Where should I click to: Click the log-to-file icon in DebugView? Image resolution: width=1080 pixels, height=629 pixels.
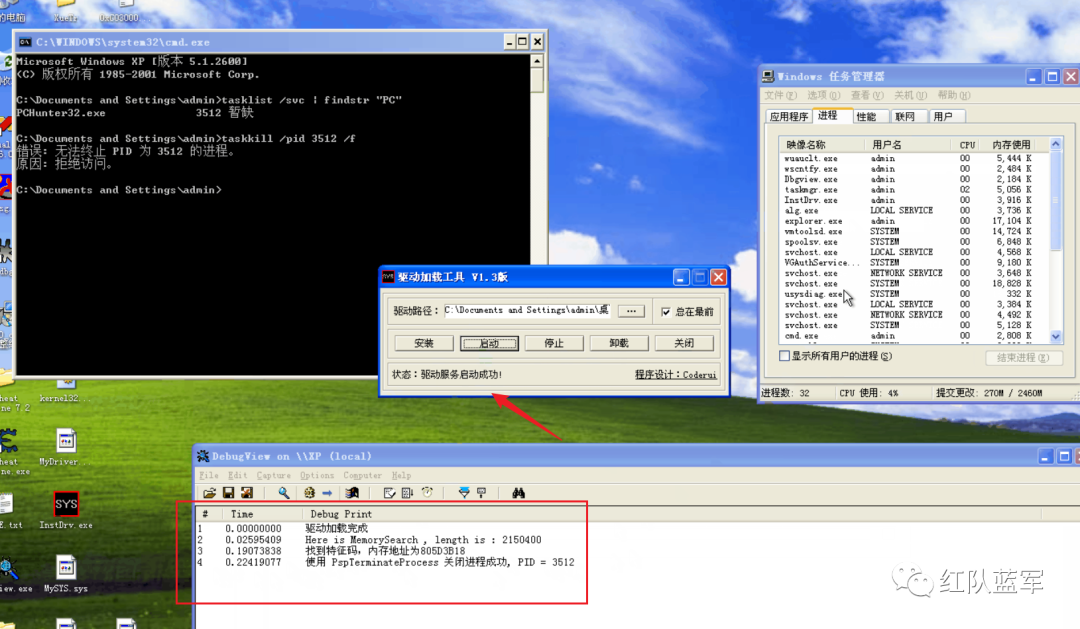click(247, 493)
